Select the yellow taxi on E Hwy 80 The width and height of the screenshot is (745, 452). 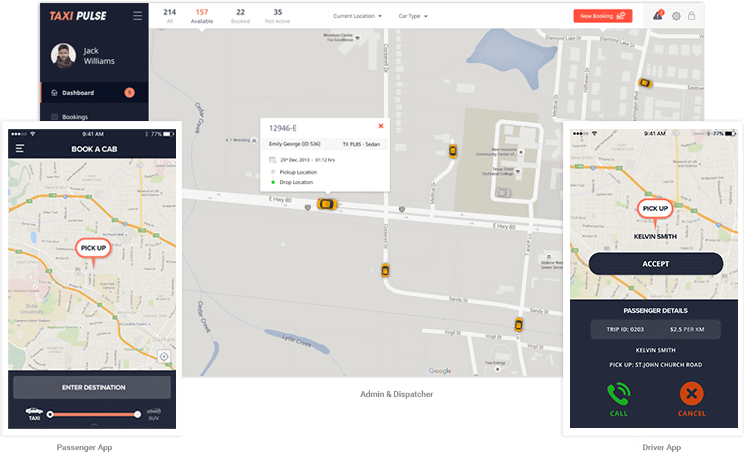coord(327,204)
